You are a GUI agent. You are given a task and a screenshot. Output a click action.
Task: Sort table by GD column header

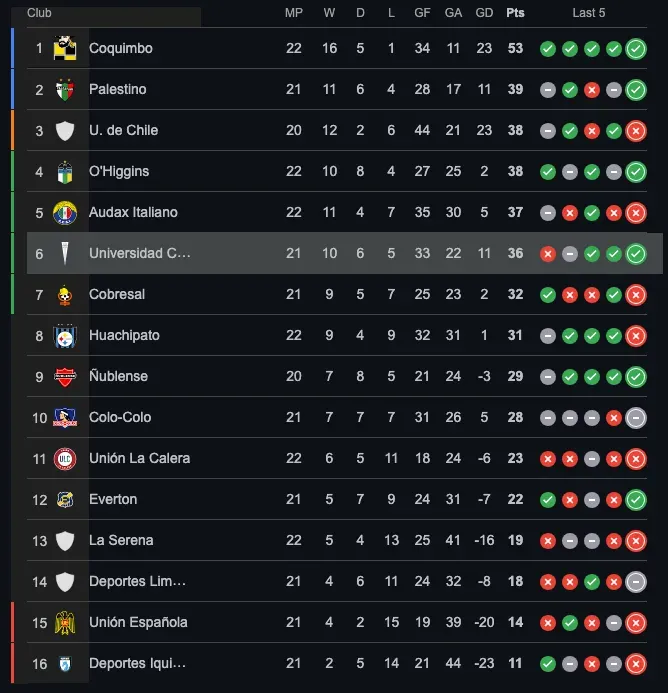(484, 13)
